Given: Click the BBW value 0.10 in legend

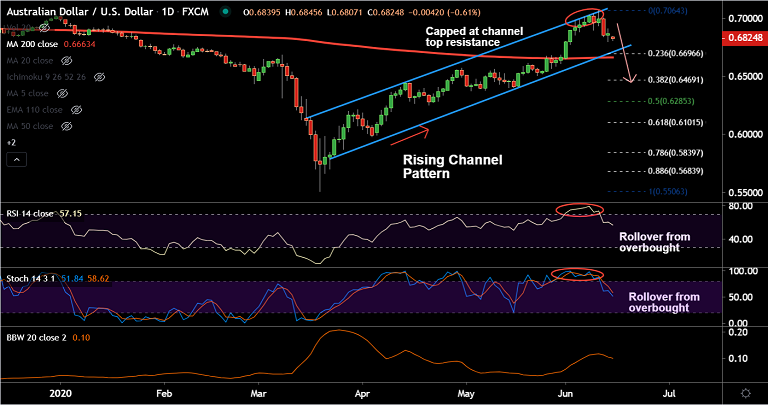Looking at the screenshot, I should (81, 337).
